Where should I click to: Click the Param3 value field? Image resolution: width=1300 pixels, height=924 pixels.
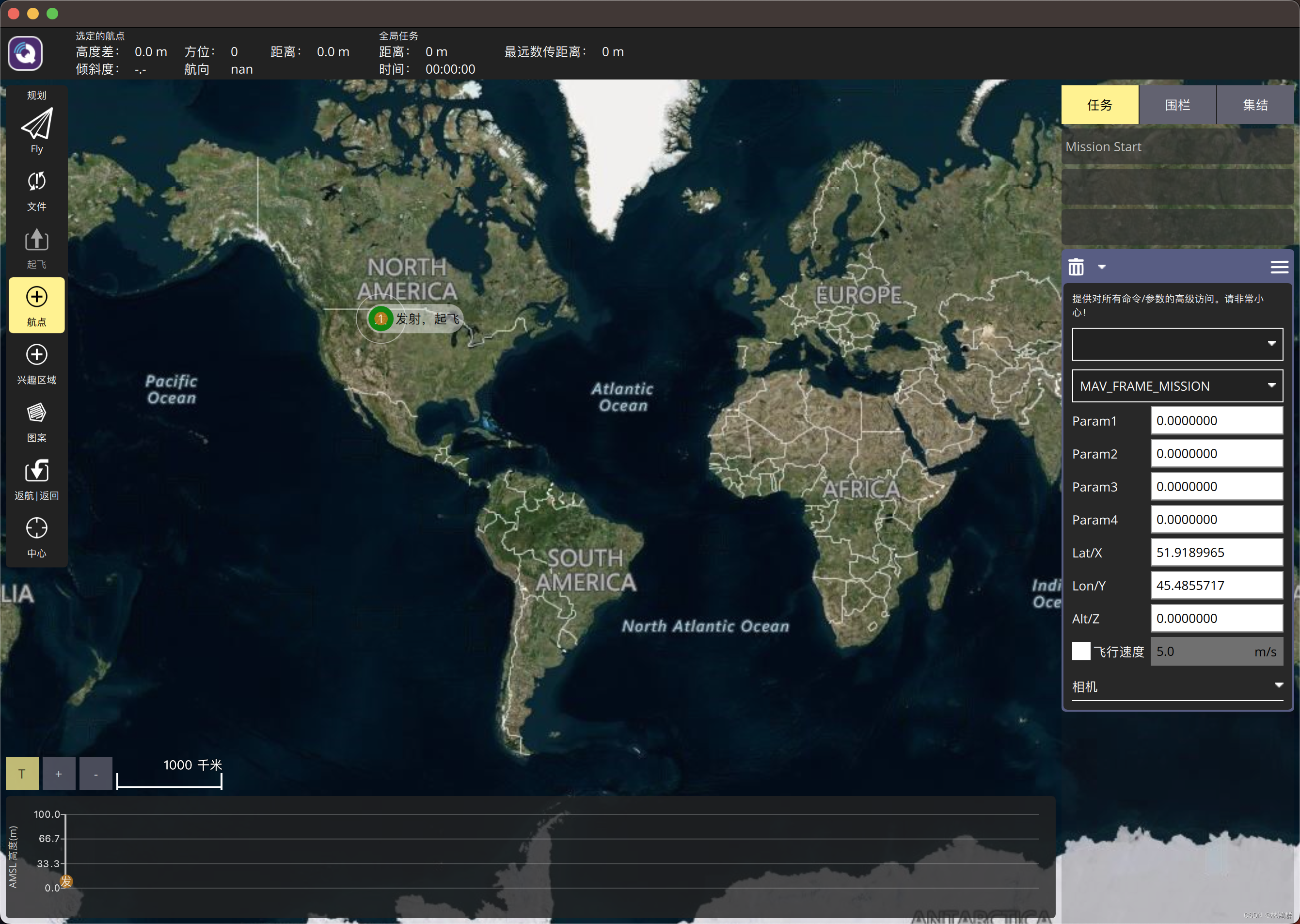[x=1216, y=486]
